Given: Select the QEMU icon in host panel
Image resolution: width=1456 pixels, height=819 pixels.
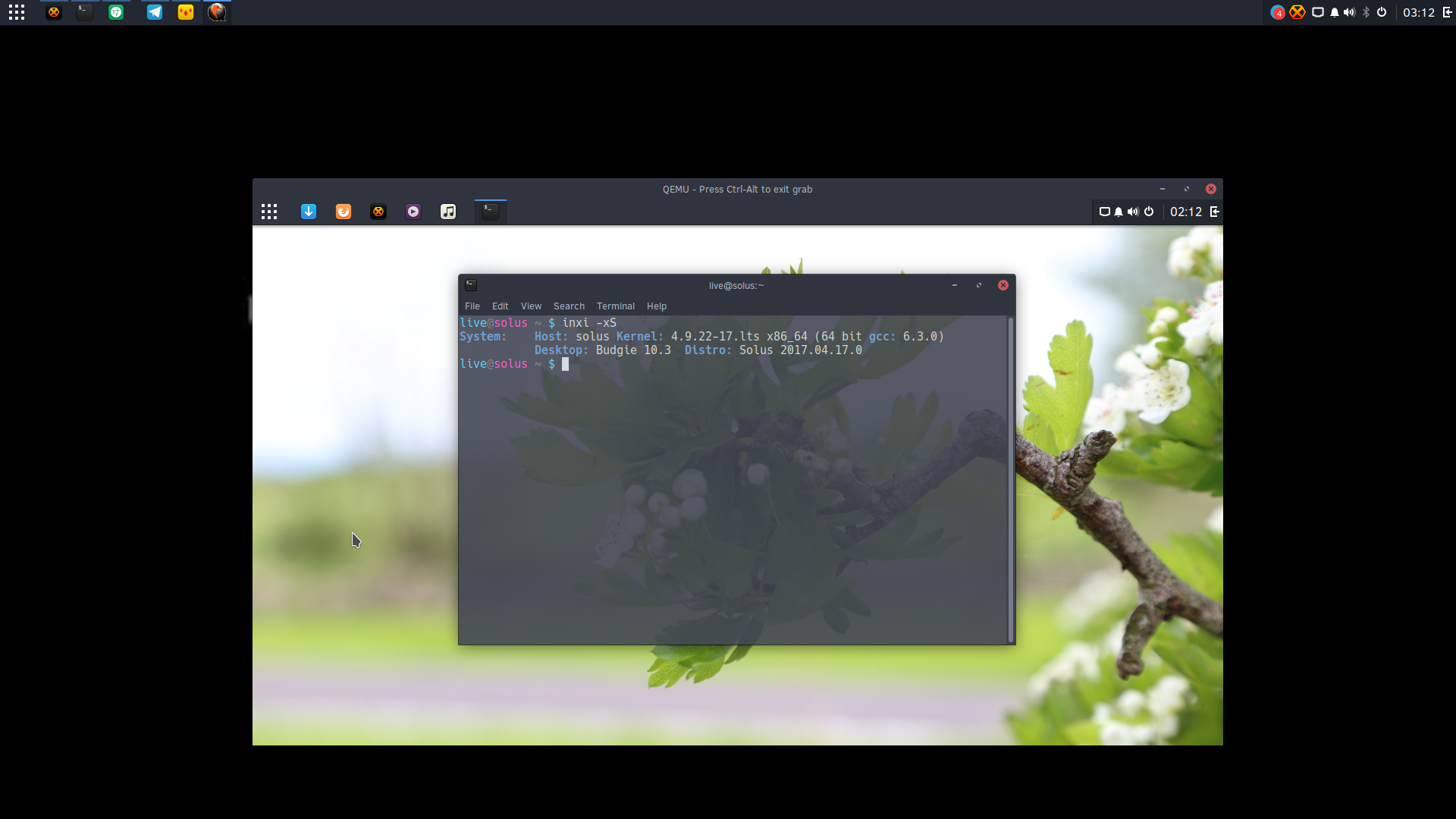Looking at the screenshot, I should click(x=217, y=12).
